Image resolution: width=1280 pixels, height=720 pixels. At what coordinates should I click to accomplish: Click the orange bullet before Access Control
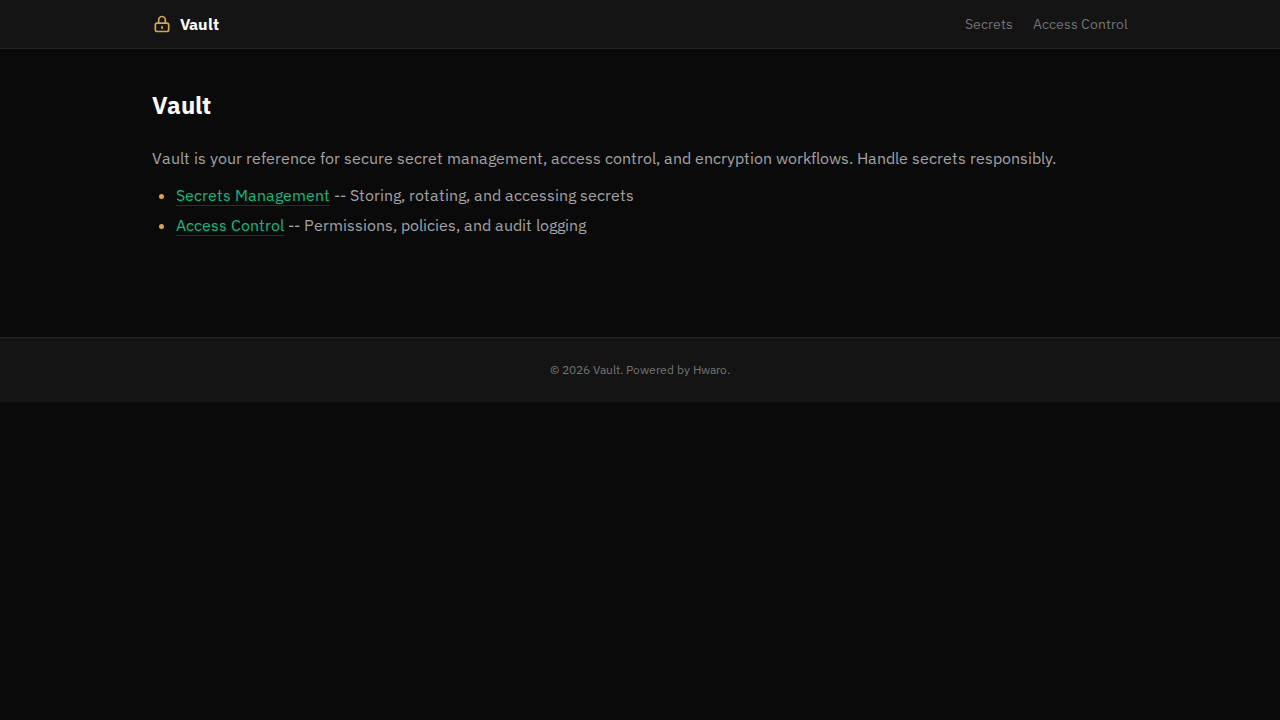click(x=162, y=226)
